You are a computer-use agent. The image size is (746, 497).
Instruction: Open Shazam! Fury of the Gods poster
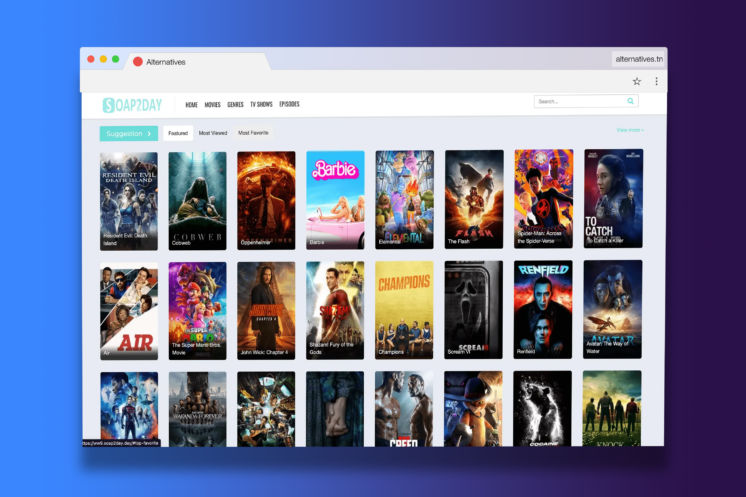click(x=335, y=310)
